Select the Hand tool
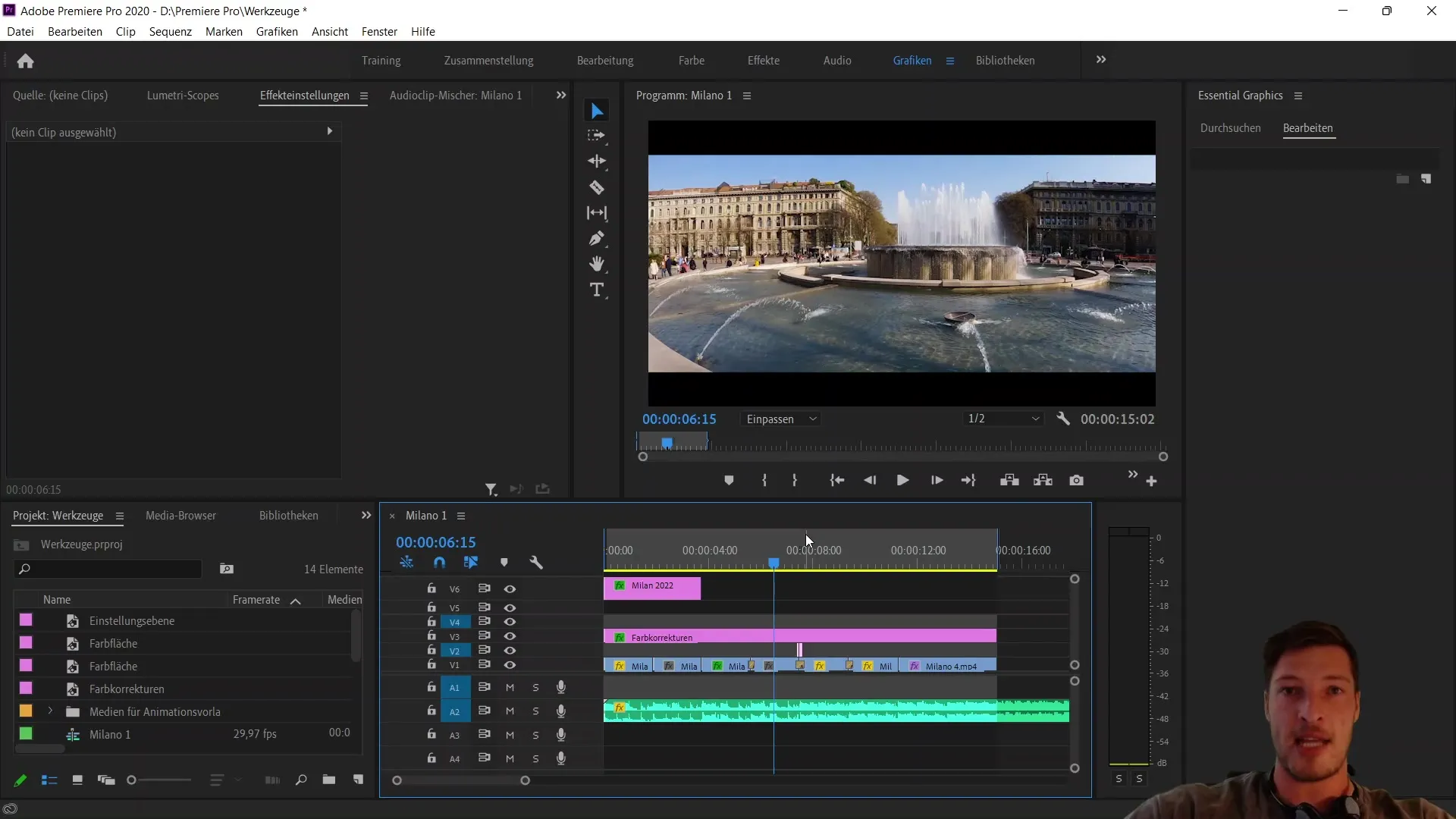 597,264
